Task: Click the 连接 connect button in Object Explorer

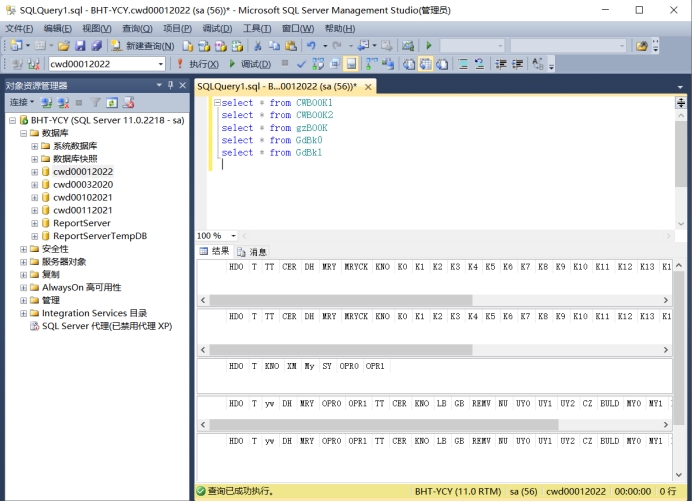Action: pos(21,103)
